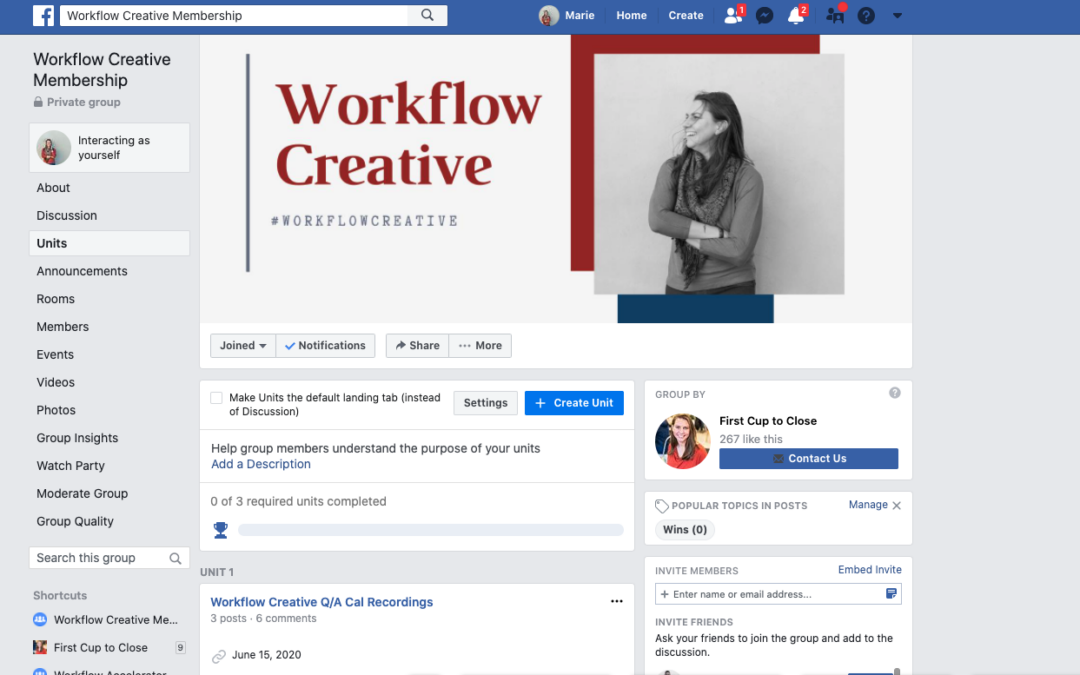Image resolution: width=1080 pixels, height=675 pixels.
Task: Open friend requests icon
Action: click(x=734, y=15)
